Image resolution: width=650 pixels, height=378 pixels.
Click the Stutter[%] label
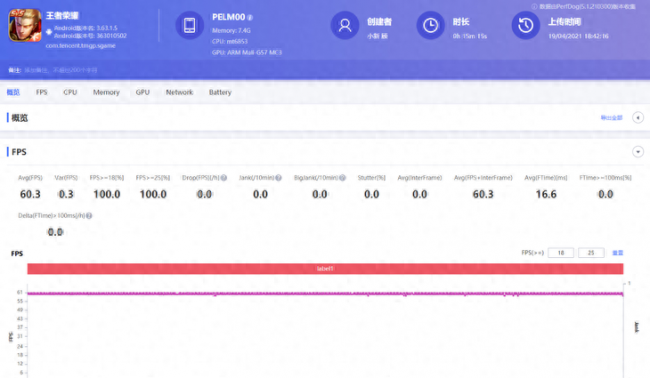(x=371, y=178)
